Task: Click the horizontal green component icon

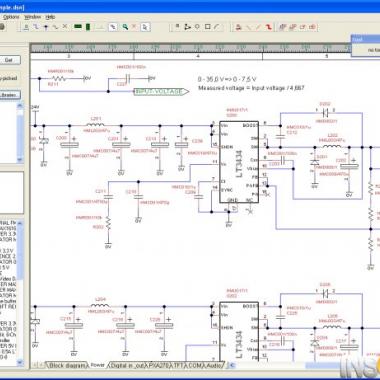Action: (x=78, y=27)
